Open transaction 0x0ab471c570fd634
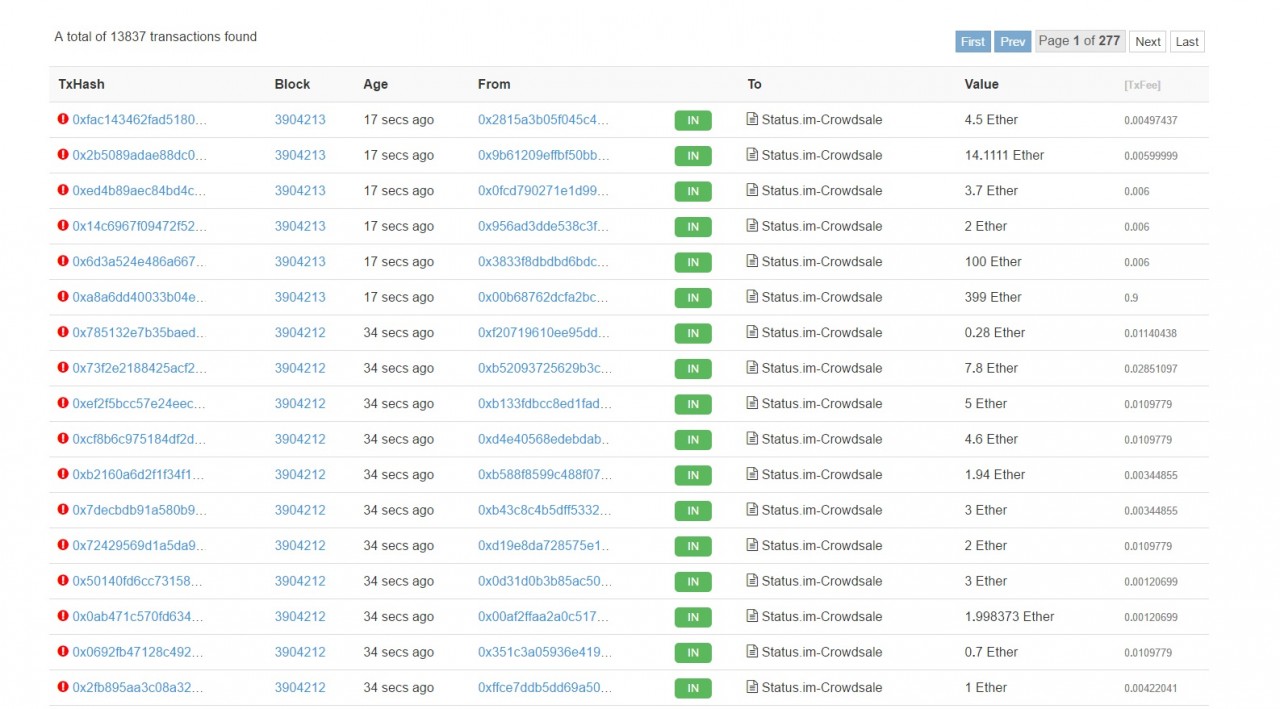Screen dimensions: 1280x709 click(138, 617)
